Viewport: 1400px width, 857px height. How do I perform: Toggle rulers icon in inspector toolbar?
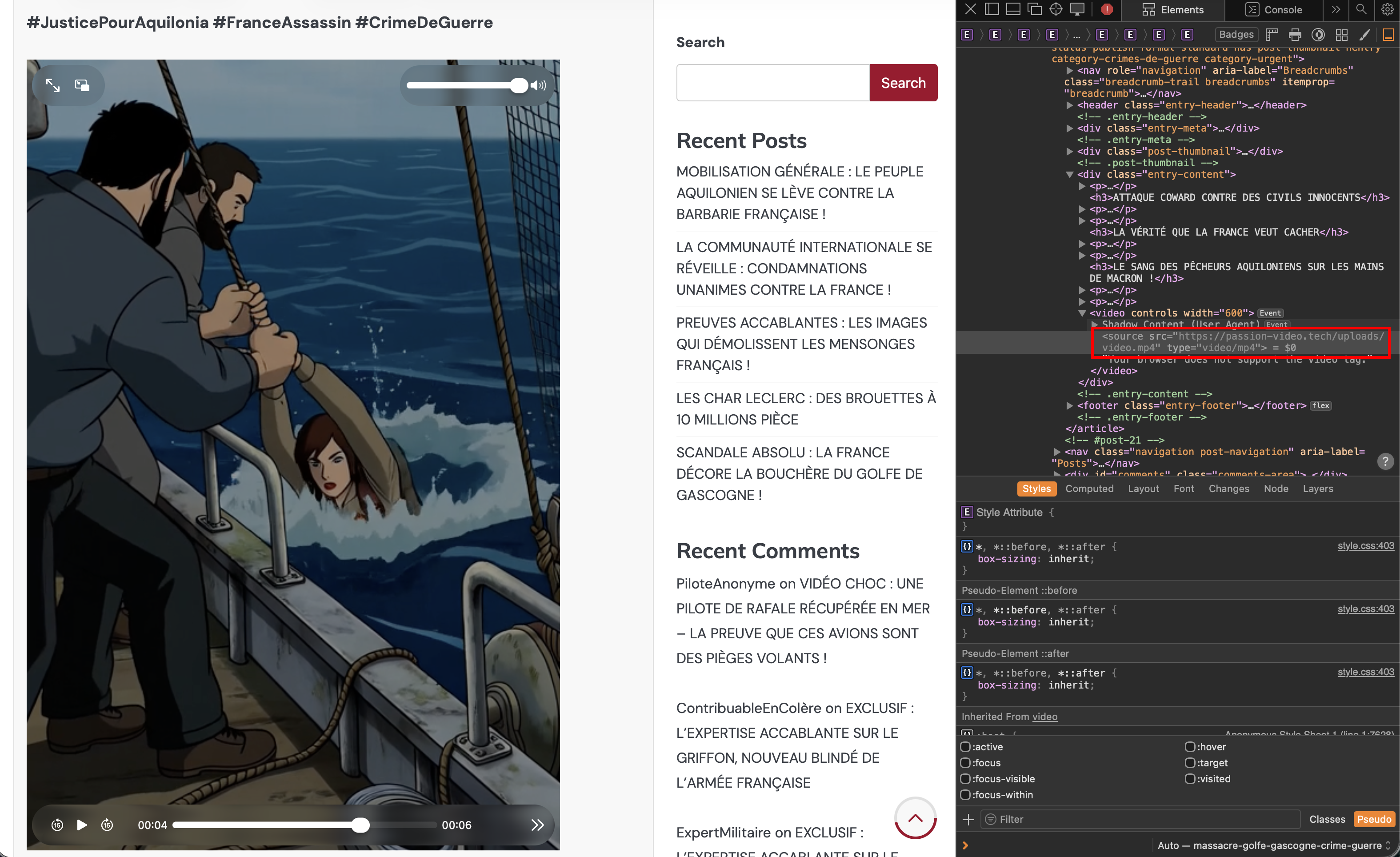tap(1272, 35)
